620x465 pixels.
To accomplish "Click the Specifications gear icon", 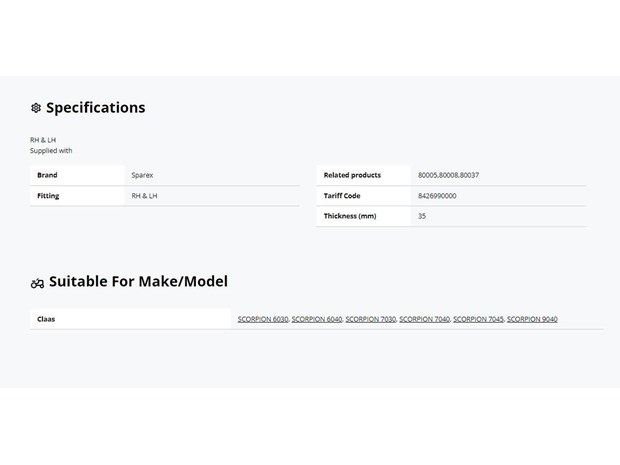I will tap(36, 108).
